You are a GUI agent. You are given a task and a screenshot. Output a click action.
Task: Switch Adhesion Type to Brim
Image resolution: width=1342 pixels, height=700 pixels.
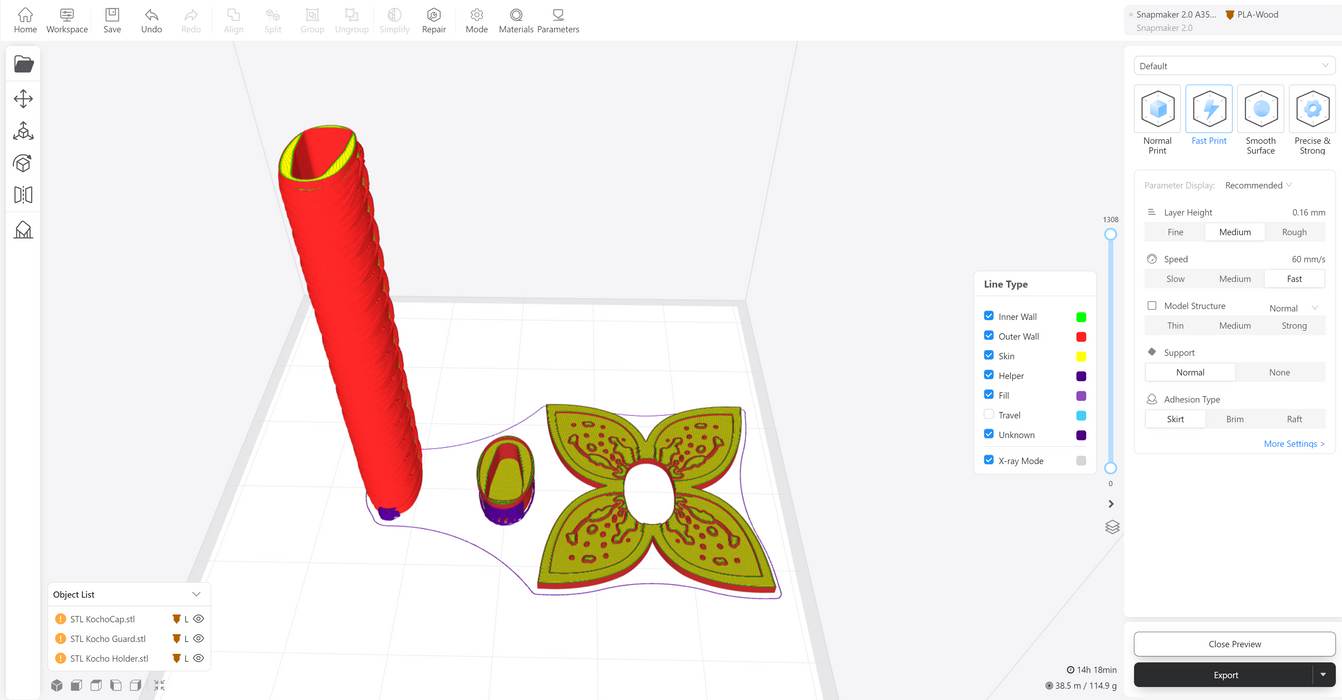click(x=1234, y=419)
